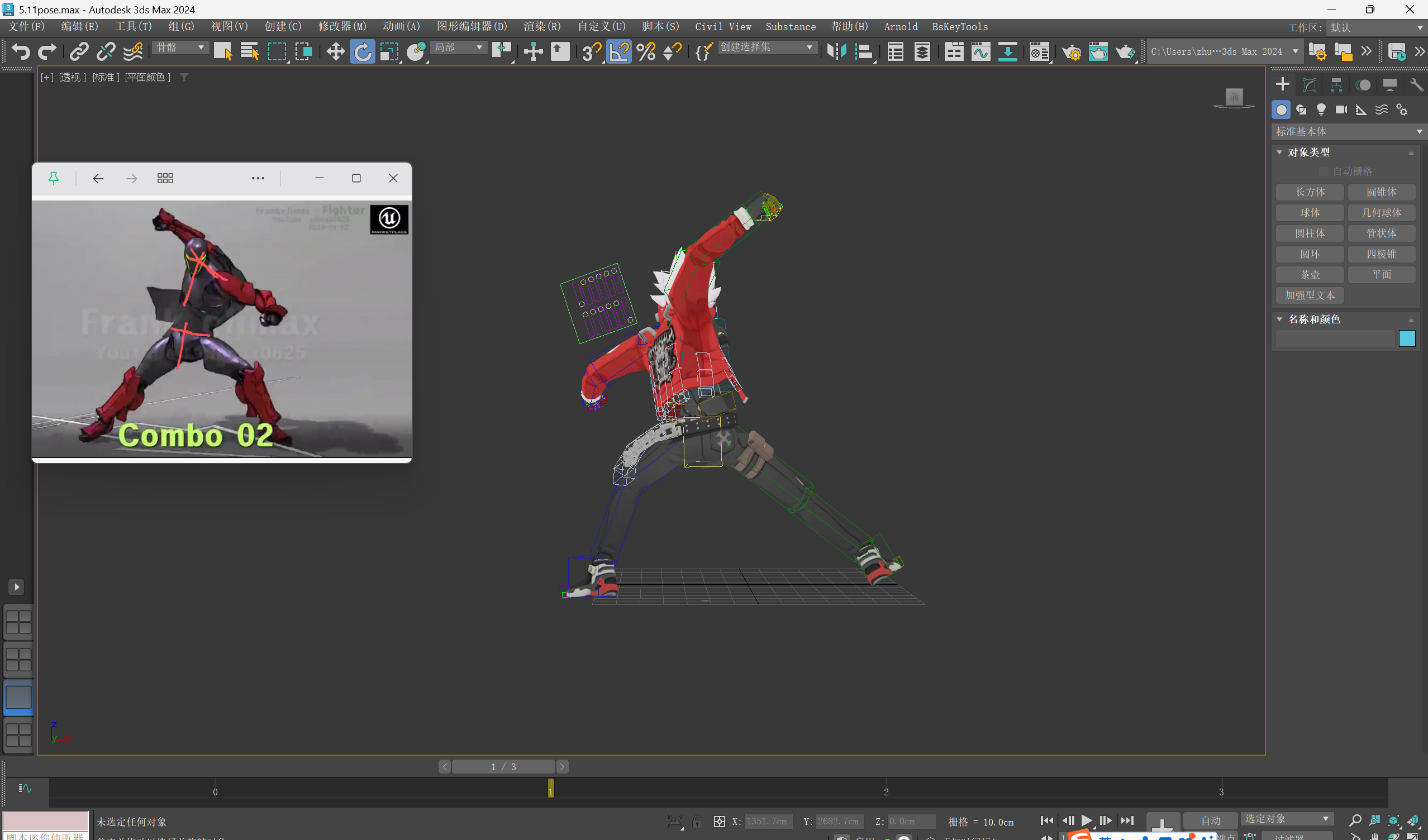This screenshot has height=840, width=1428.
Task: Click the time slider handle showing 1 / 3
Action: [503, 767]
